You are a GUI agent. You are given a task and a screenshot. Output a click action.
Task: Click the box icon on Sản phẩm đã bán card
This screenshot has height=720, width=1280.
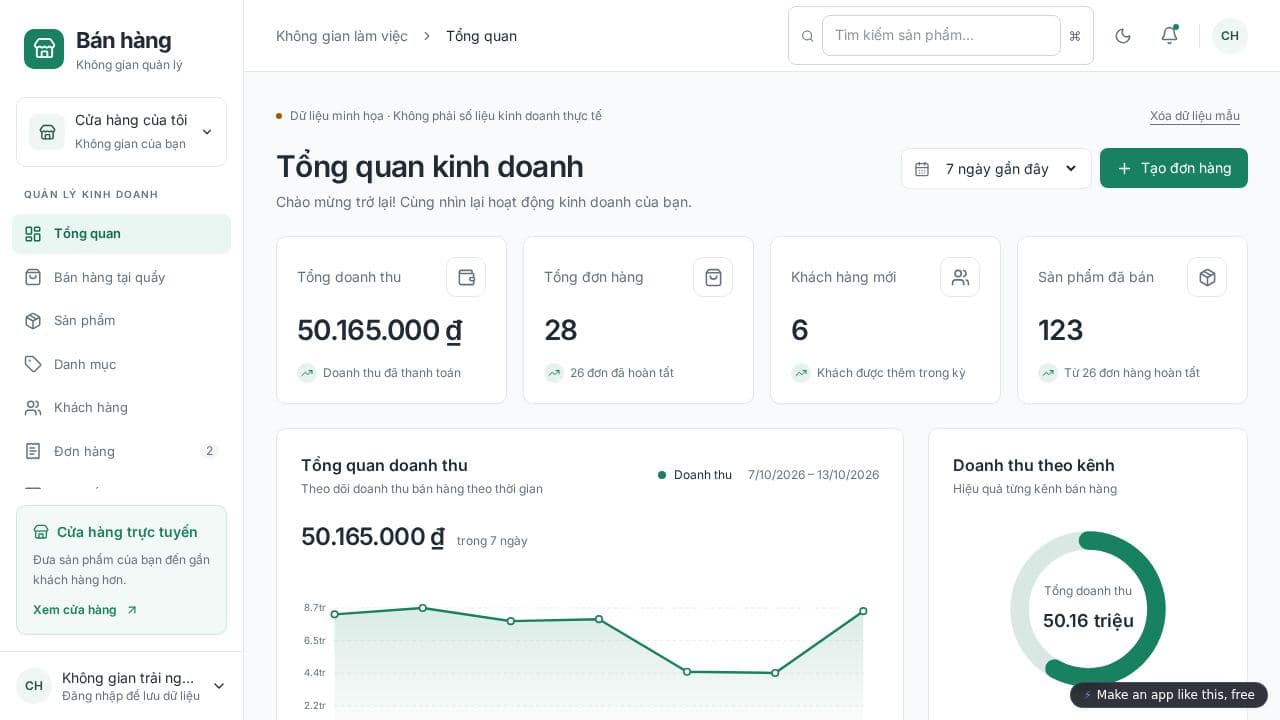[1207, 277]
